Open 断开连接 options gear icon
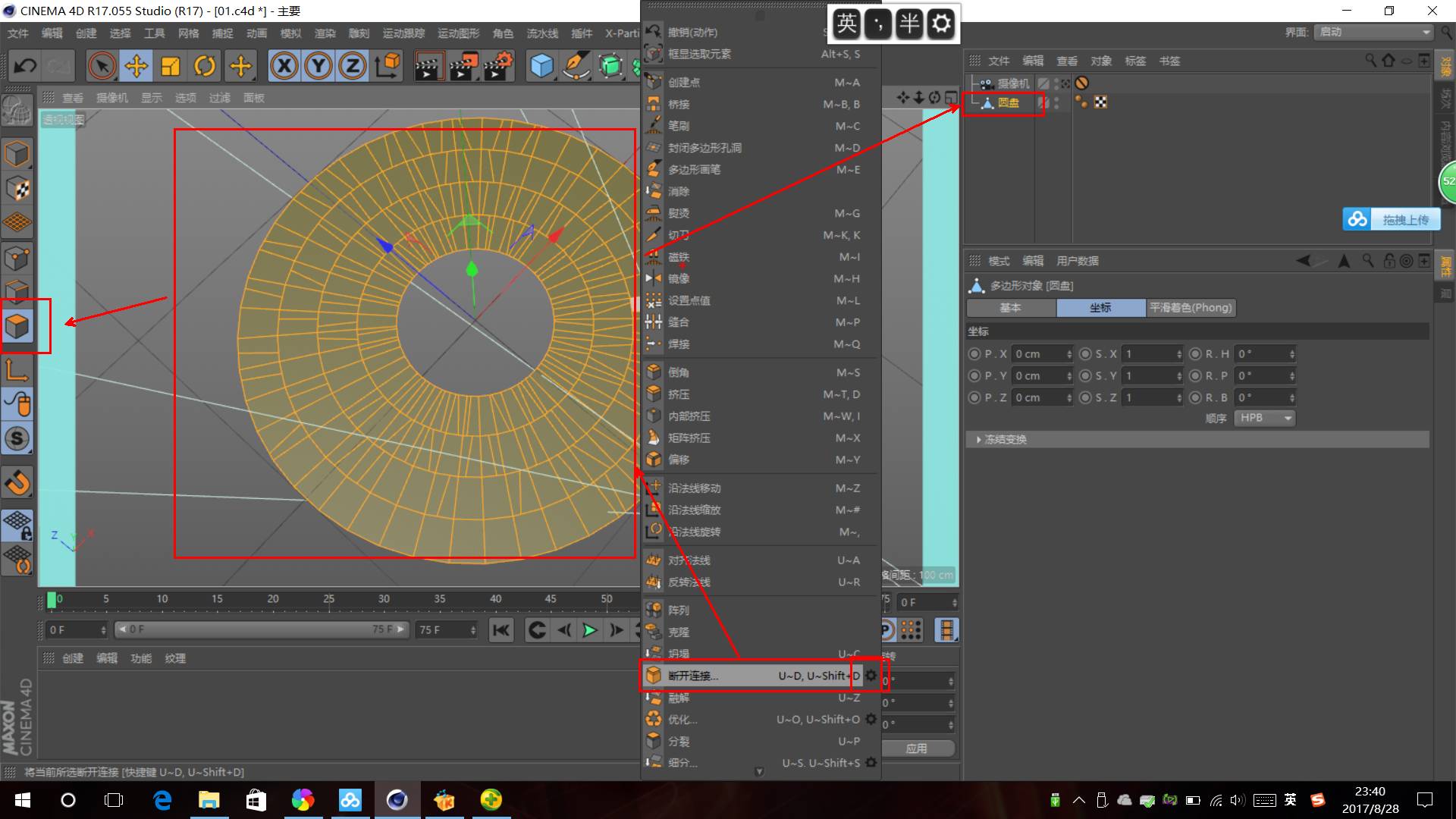1456x819 pixels. 871,675
